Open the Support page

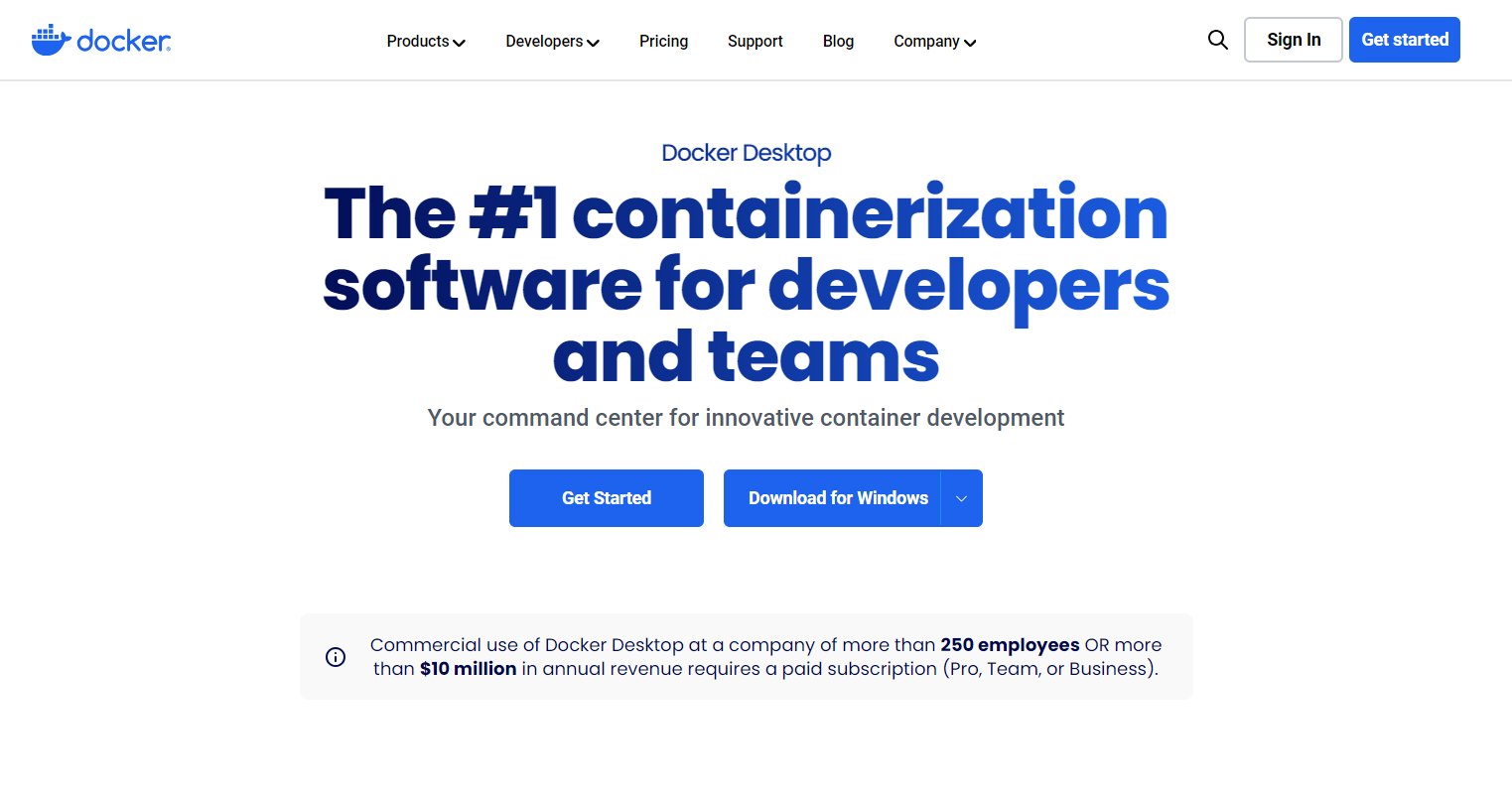click(x=756, y=42)
